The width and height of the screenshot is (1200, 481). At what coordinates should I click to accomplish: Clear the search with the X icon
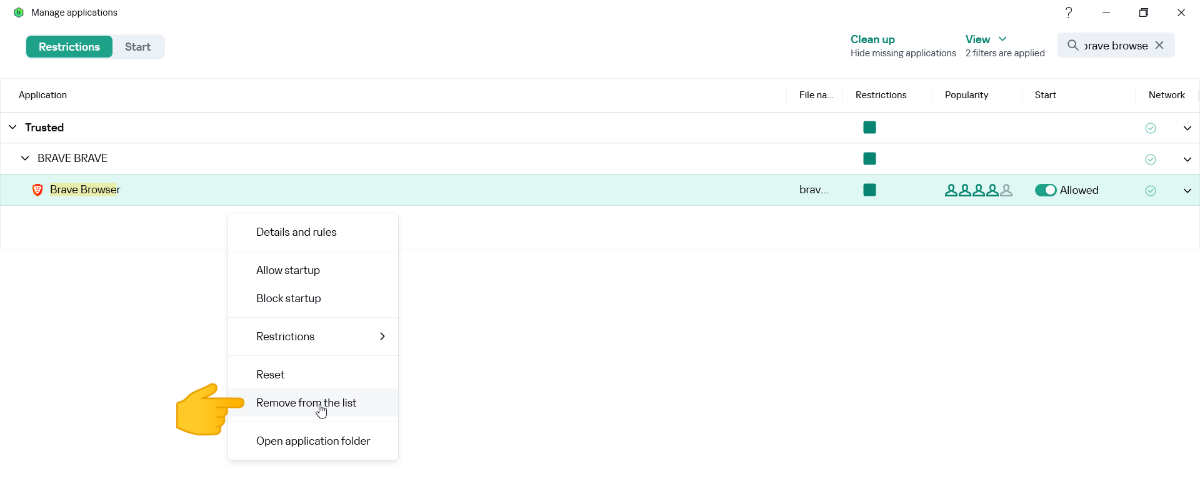[1160, 45]
